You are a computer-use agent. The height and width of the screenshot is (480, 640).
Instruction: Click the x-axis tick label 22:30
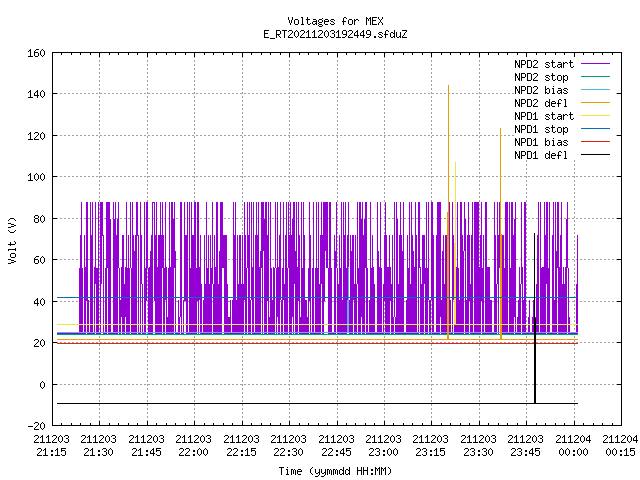pyautogui.click(x=289, y=452)
